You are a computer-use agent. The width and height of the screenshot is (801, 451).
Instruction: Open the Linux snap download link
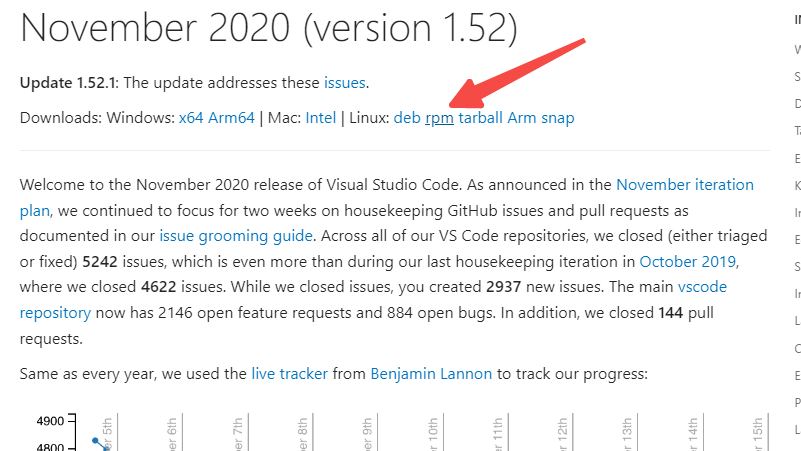pos(558,118)
